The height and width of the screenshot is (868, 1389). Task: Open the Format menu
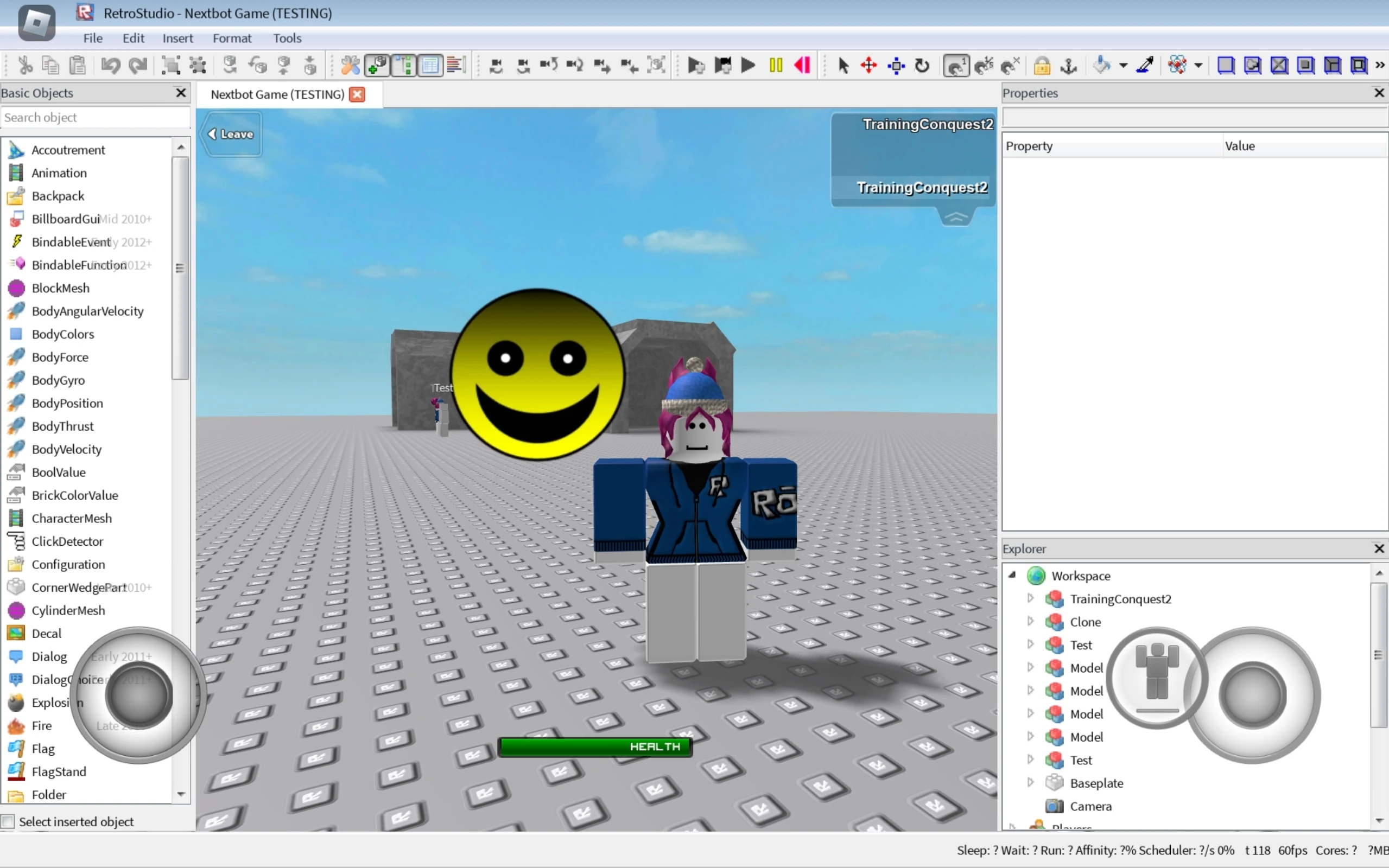232,38
